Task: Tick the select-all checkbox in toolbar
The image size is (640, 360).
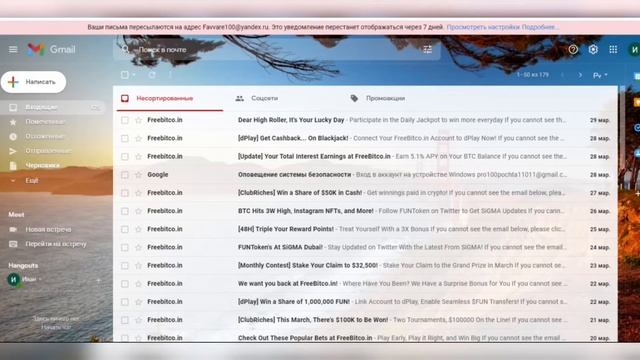Action: click(125, 75)
